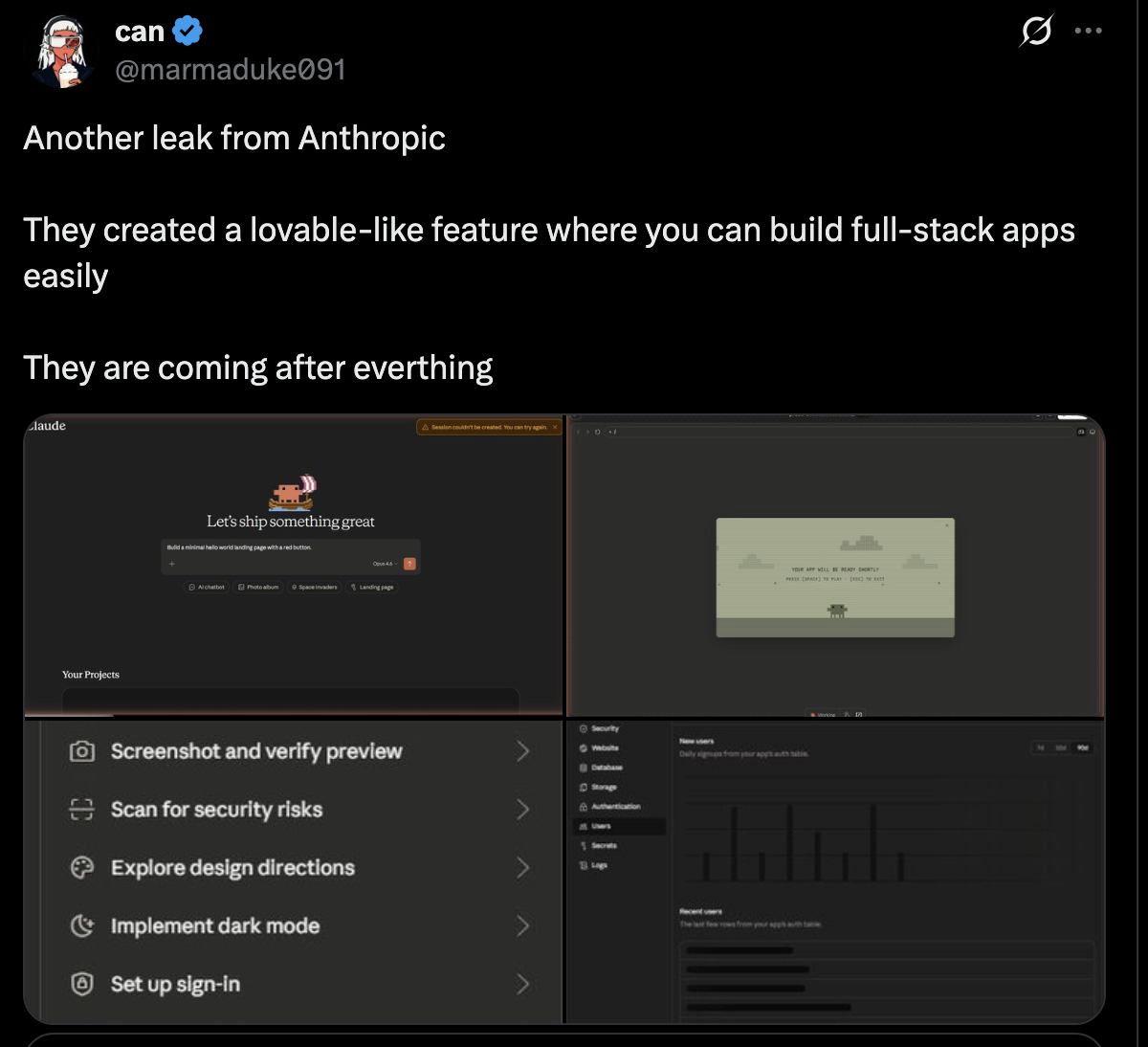Open the @marmaduke091 profile handle
The height and width of the screenshot is (1047, 1148).
230,70
